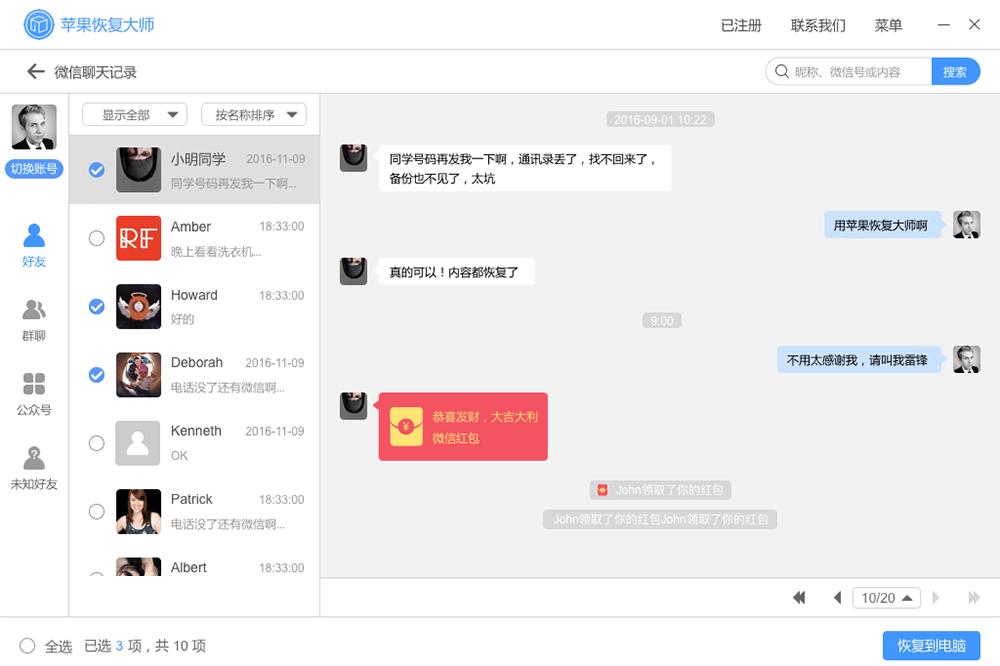Click 恢复到电脑 recover to computer button
1000x666 pixels.
pyautogui.click(x=931, y=646)
